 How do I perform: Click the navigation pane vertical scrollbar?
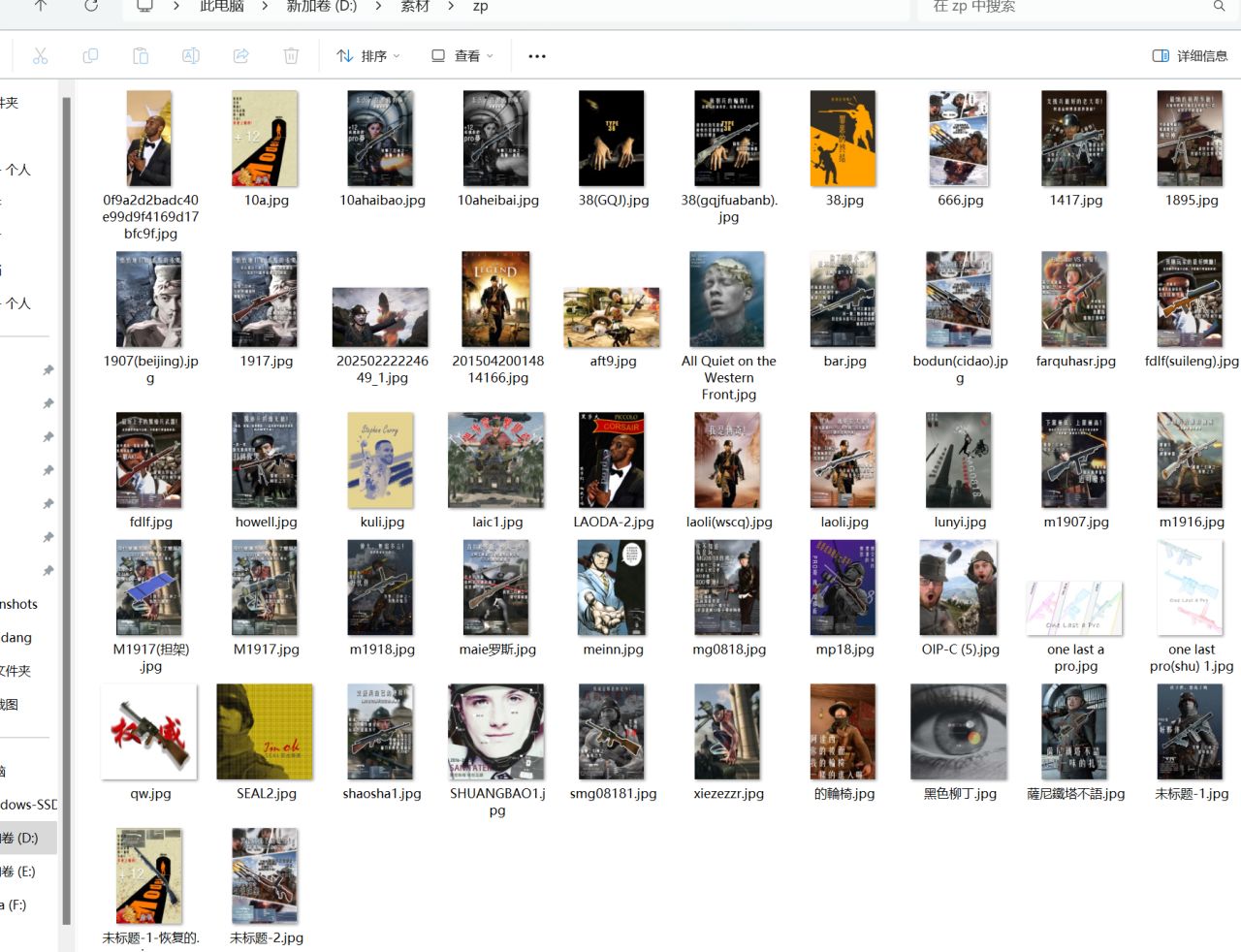pyautogui.click(x=66, y=509)
